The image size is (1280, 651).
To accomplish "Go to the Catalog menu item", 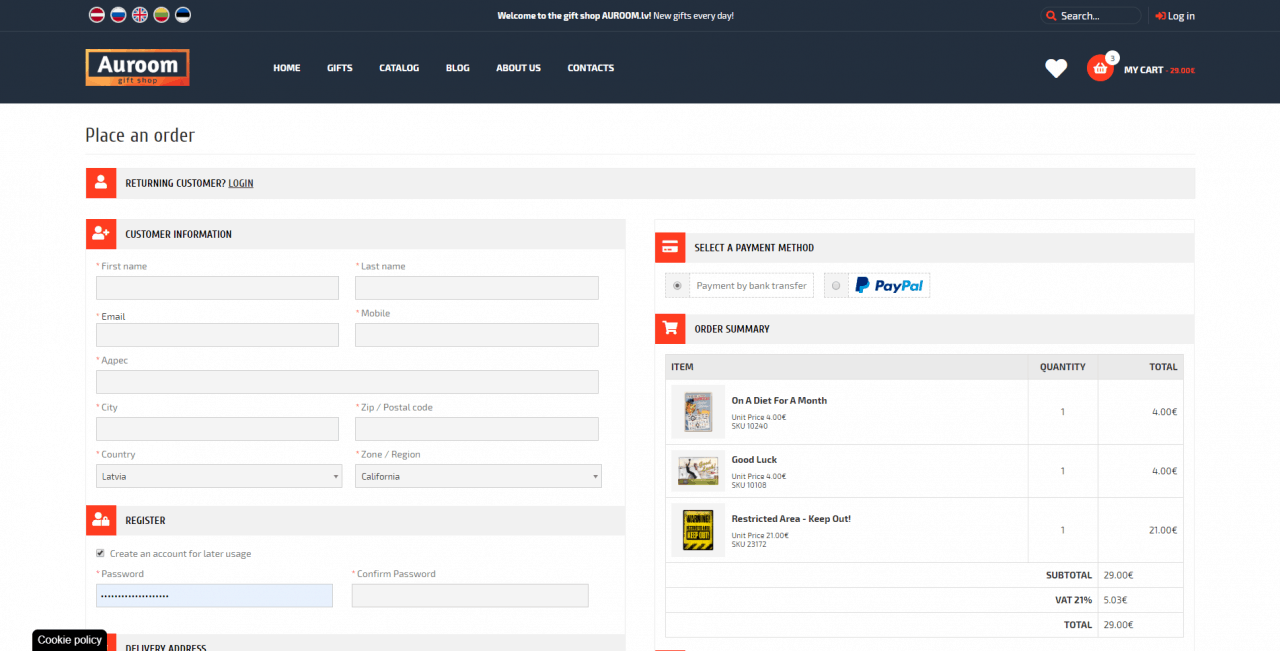I will coord(399,68).
